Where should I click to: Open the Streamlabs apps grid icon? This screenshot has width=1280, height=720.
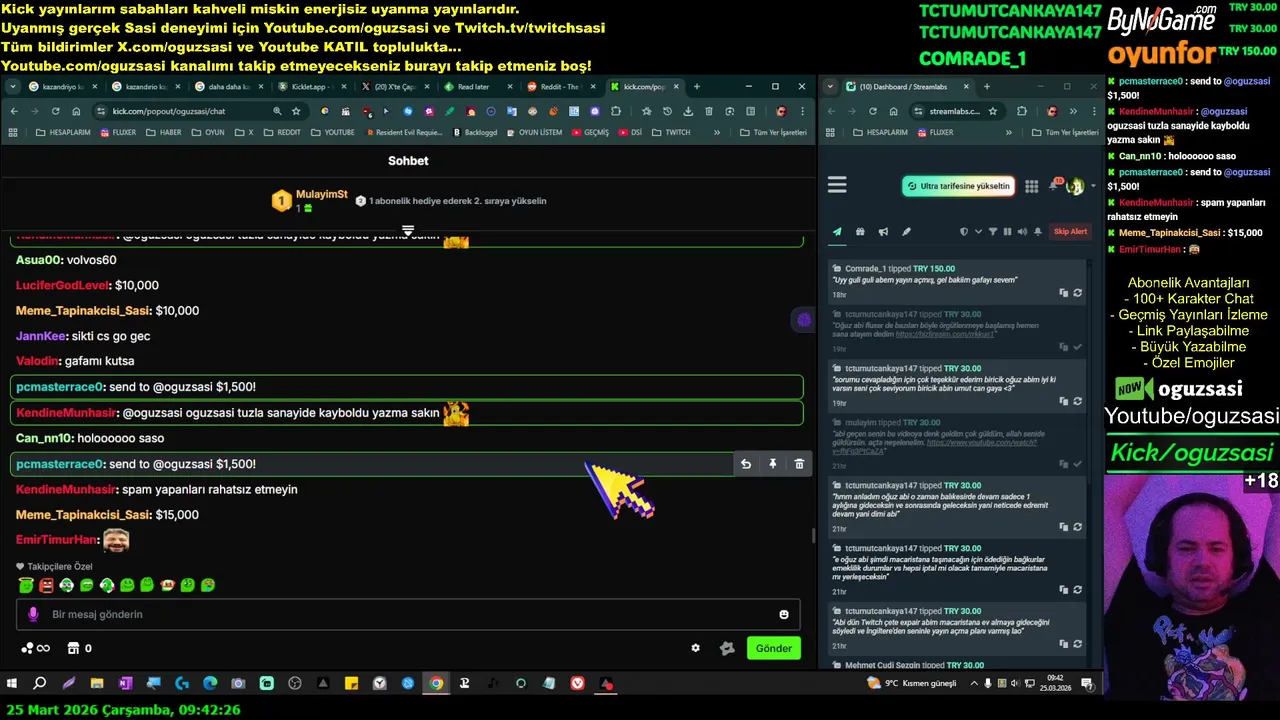click(x=1031, y=186)
